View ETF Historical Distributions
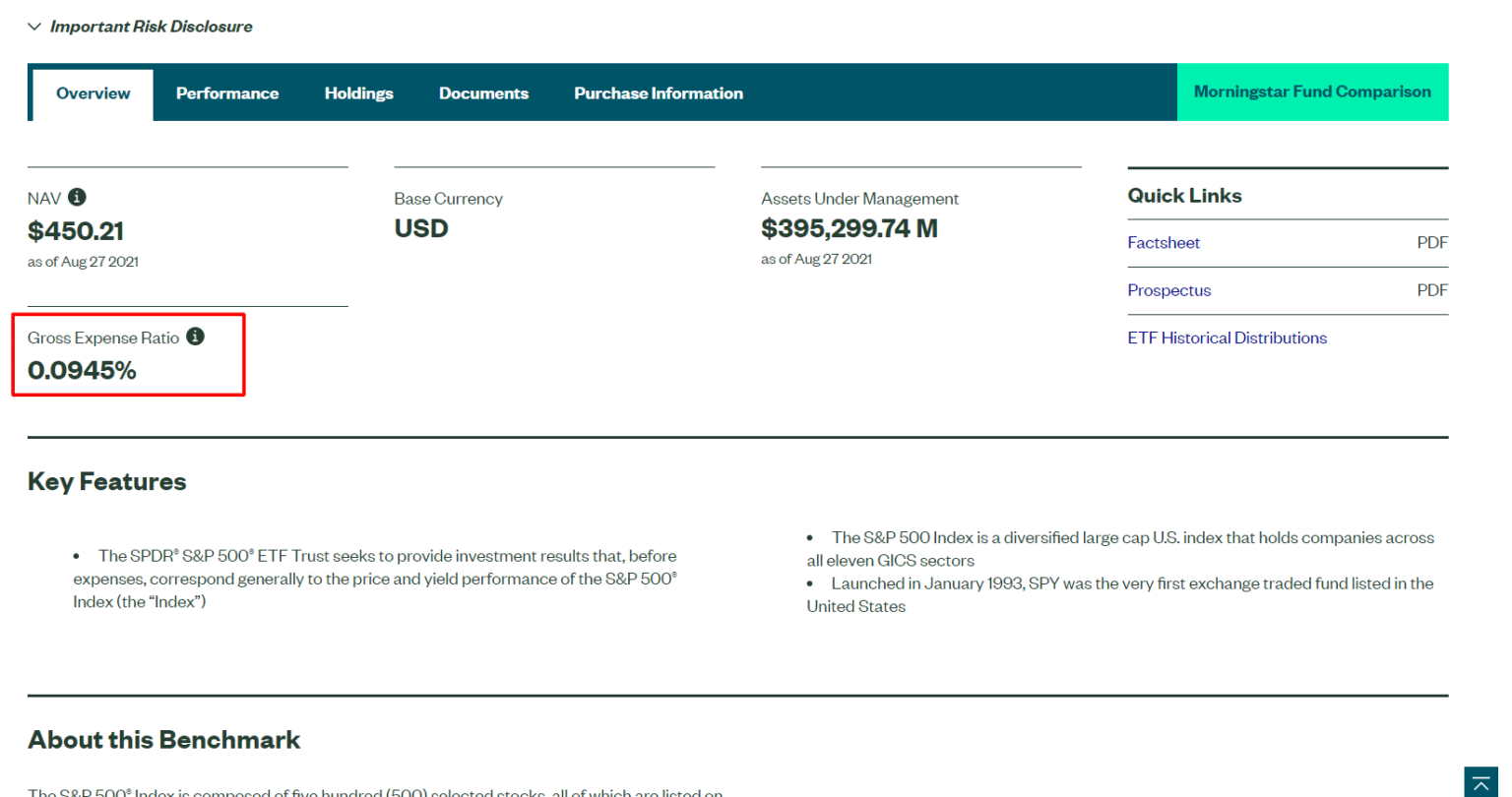The width and height of the screenshot is (1512, 797). (x=1227, y=337)
